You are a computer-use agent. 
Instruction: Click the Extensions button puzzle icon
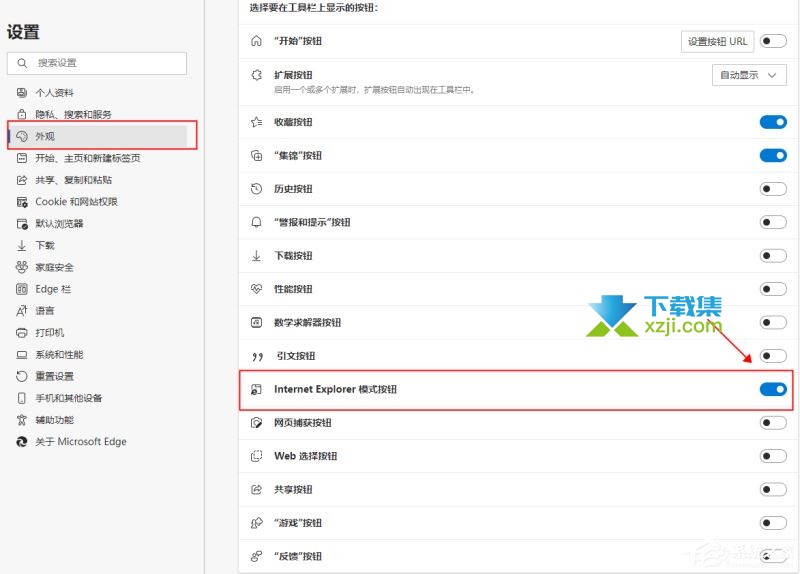[256, 75]
